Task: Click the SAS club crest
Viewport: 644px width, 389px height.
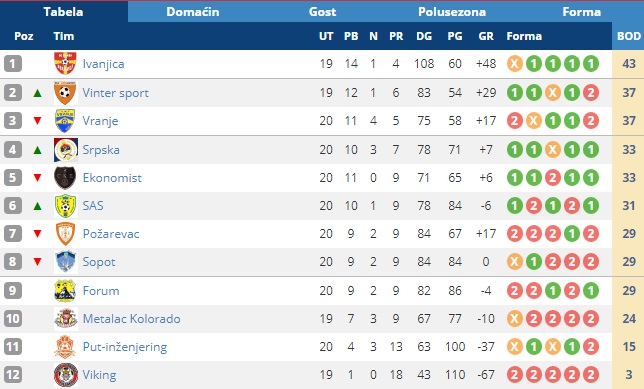Action: [65, 206]
